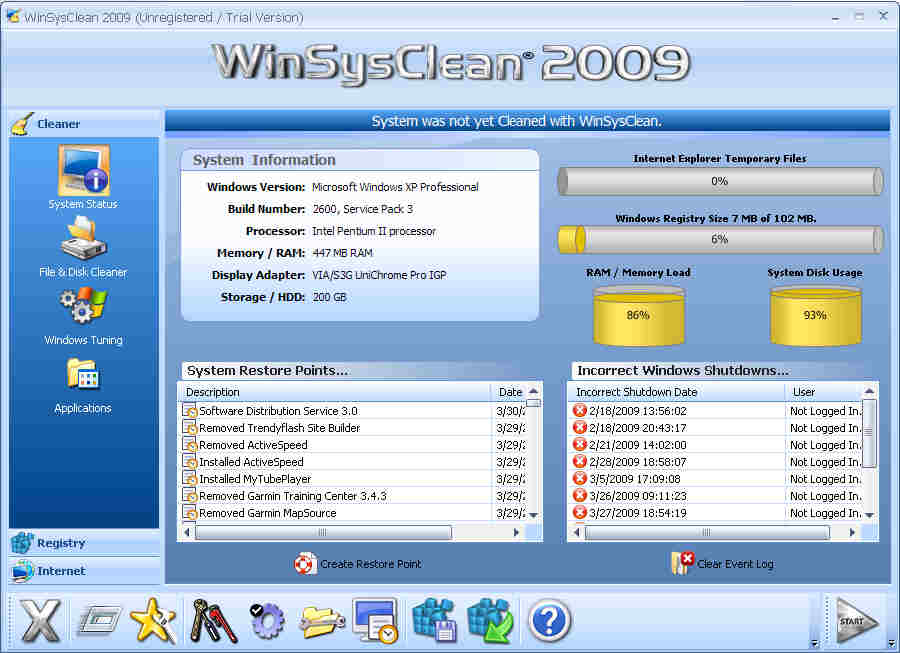Viewport: 900px width, 653px height.
Task: Click the large X icon in bottom toolbar
Action: tap(41, 621)
